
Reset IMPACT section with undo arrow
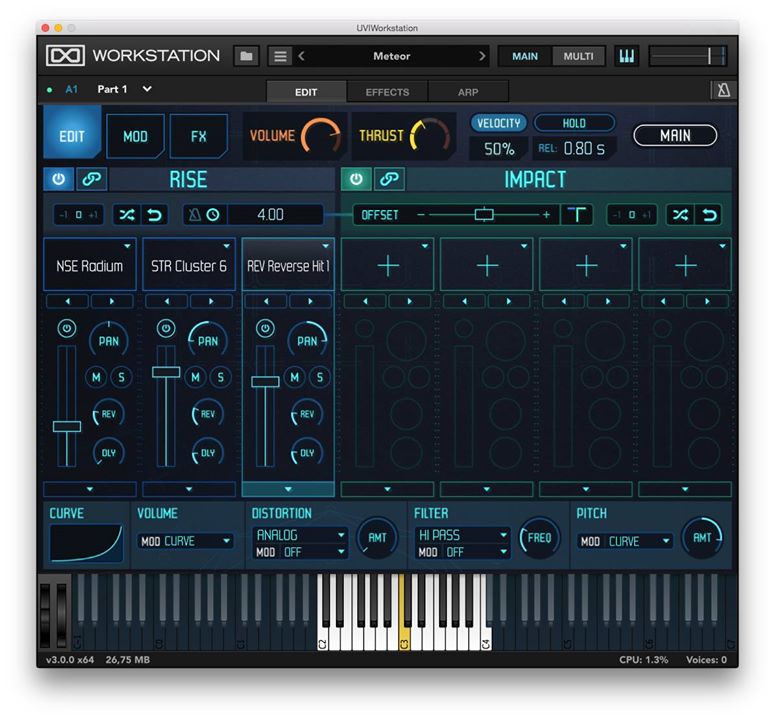709,215
